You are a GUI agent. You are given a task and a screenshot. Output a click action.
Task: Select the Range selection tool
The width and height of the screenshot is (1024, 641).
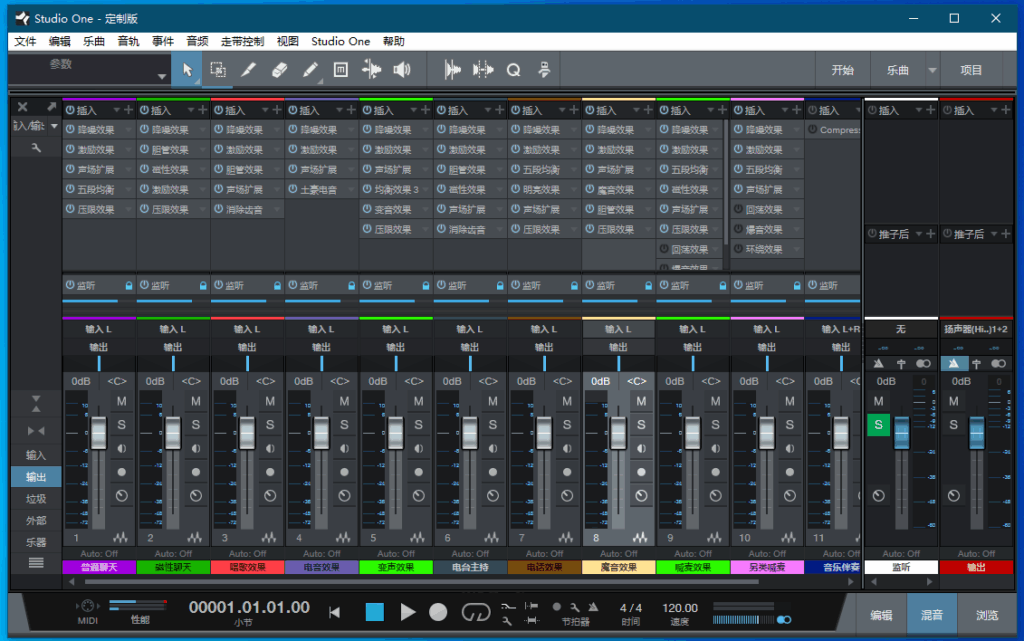pyautogui.click(x=218, y=69)
